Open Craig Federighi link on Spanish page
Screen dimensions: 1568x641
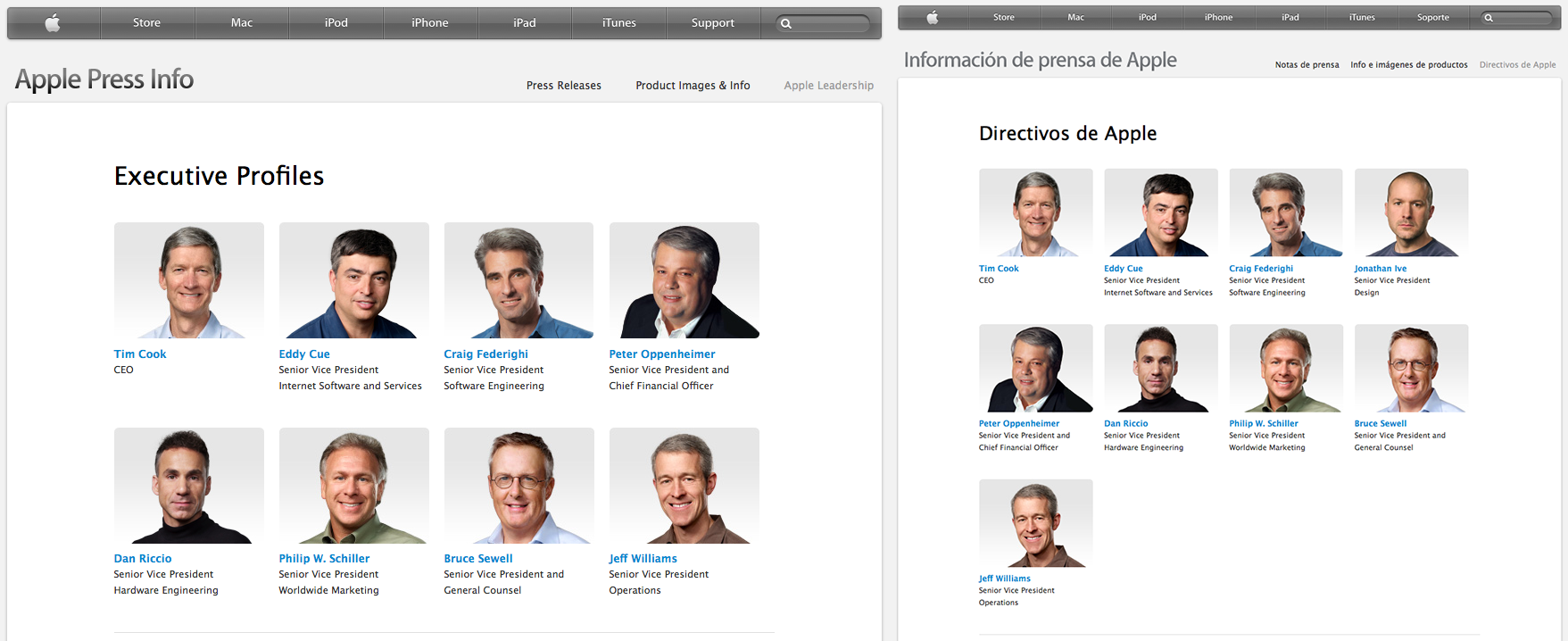pos(1261,269)
